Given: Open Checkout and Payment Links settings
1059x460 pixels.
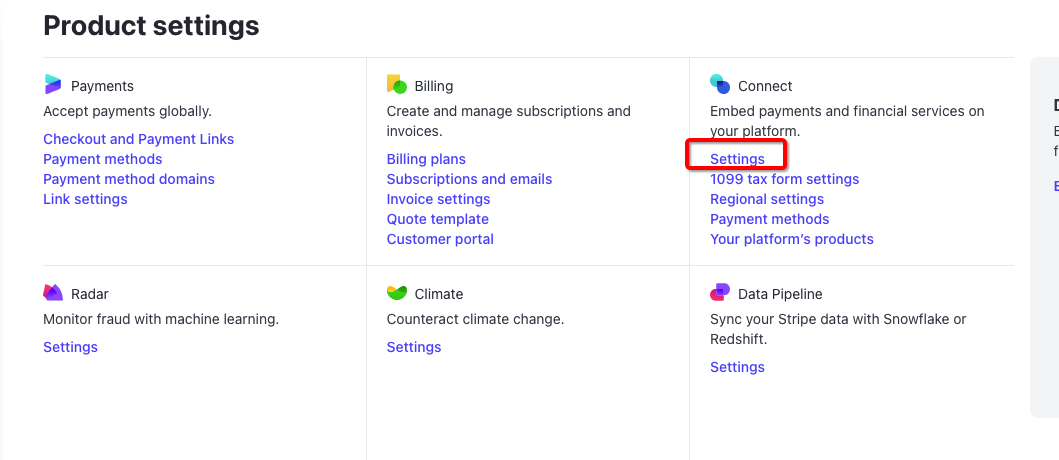Looking at the screenshot, I should [x=138, y=139].
